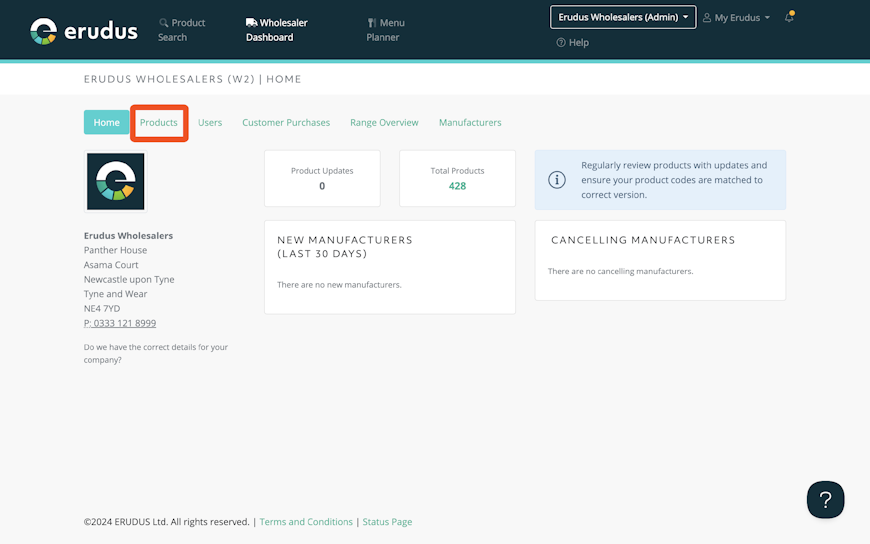The height and width of the screenshot is (544, 870).
Task: Click the 'Erudus Wholesalers' bold company name
Action: (128, 236)
